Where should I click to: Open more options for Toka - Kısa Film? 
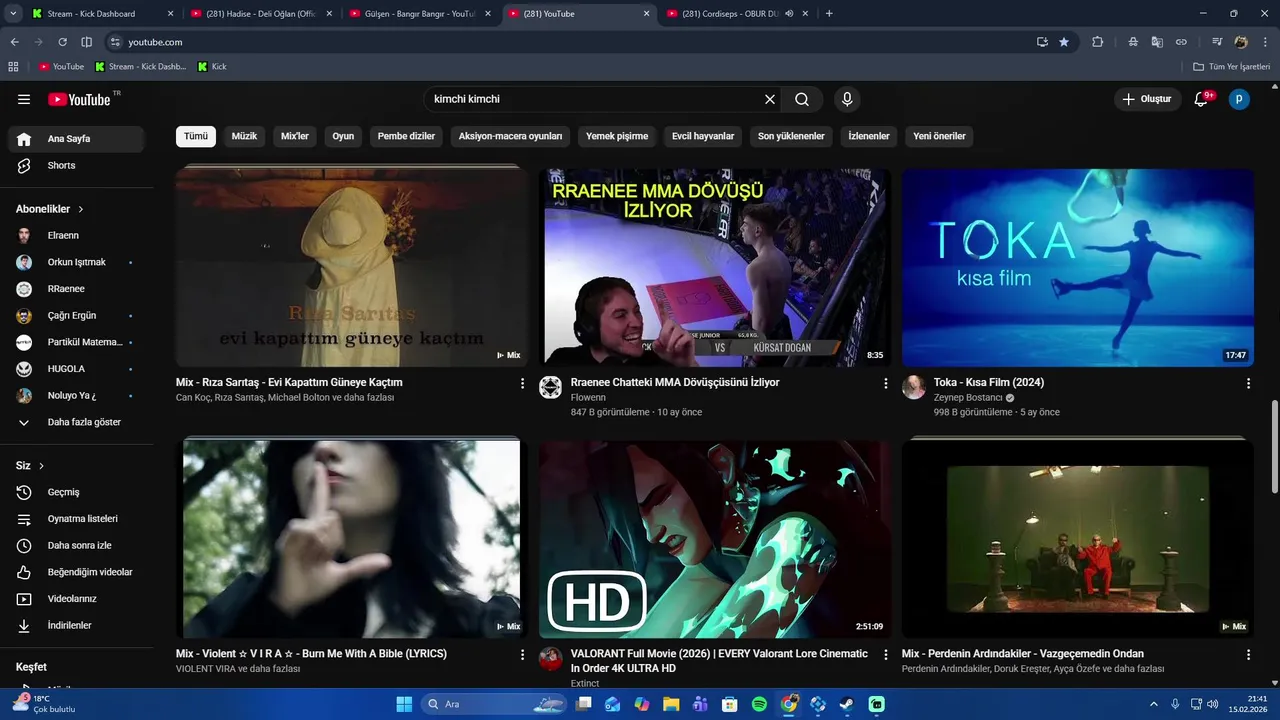coord(1248,383)
